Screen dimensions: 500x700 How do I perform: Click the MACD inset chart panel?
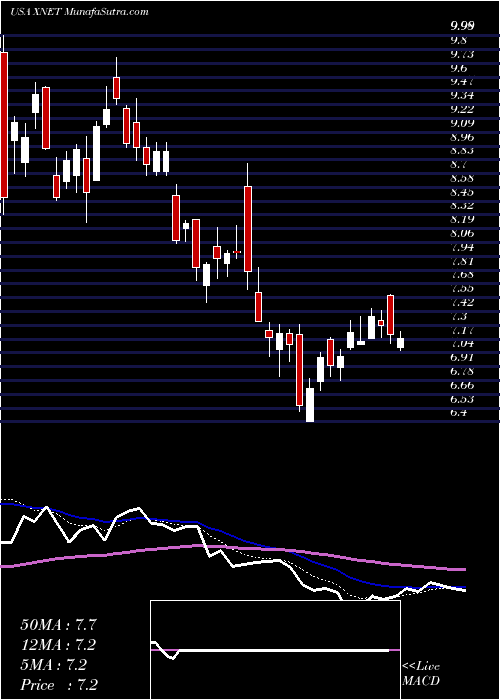[x=275, y=650]
